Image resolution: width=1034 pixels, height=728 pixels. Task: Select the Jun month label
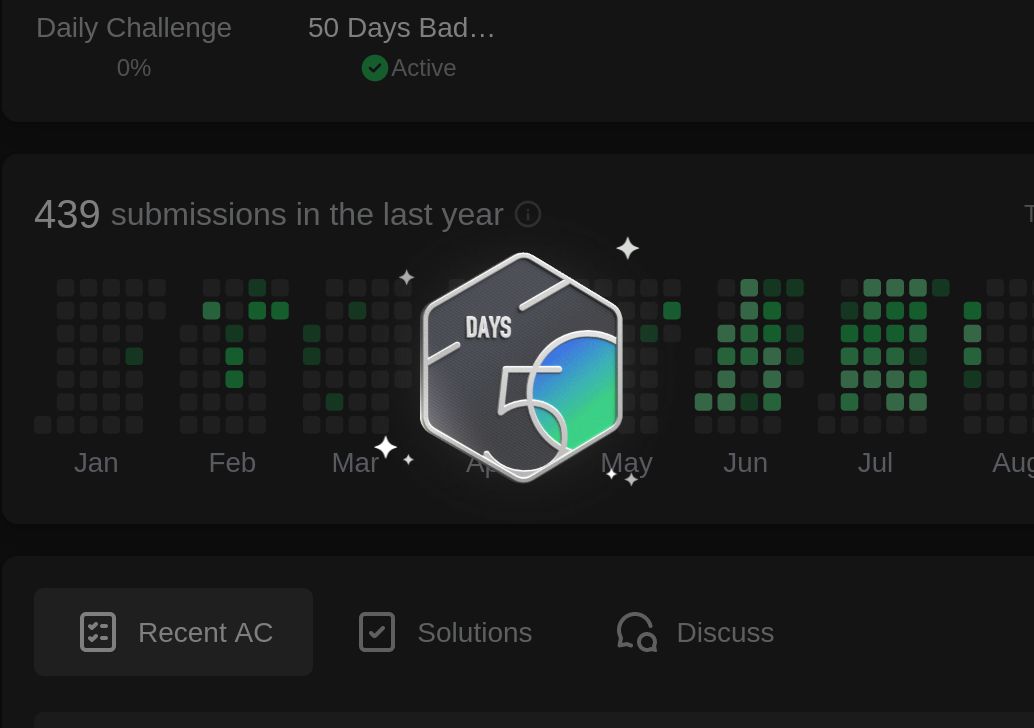tap(745, 463)
